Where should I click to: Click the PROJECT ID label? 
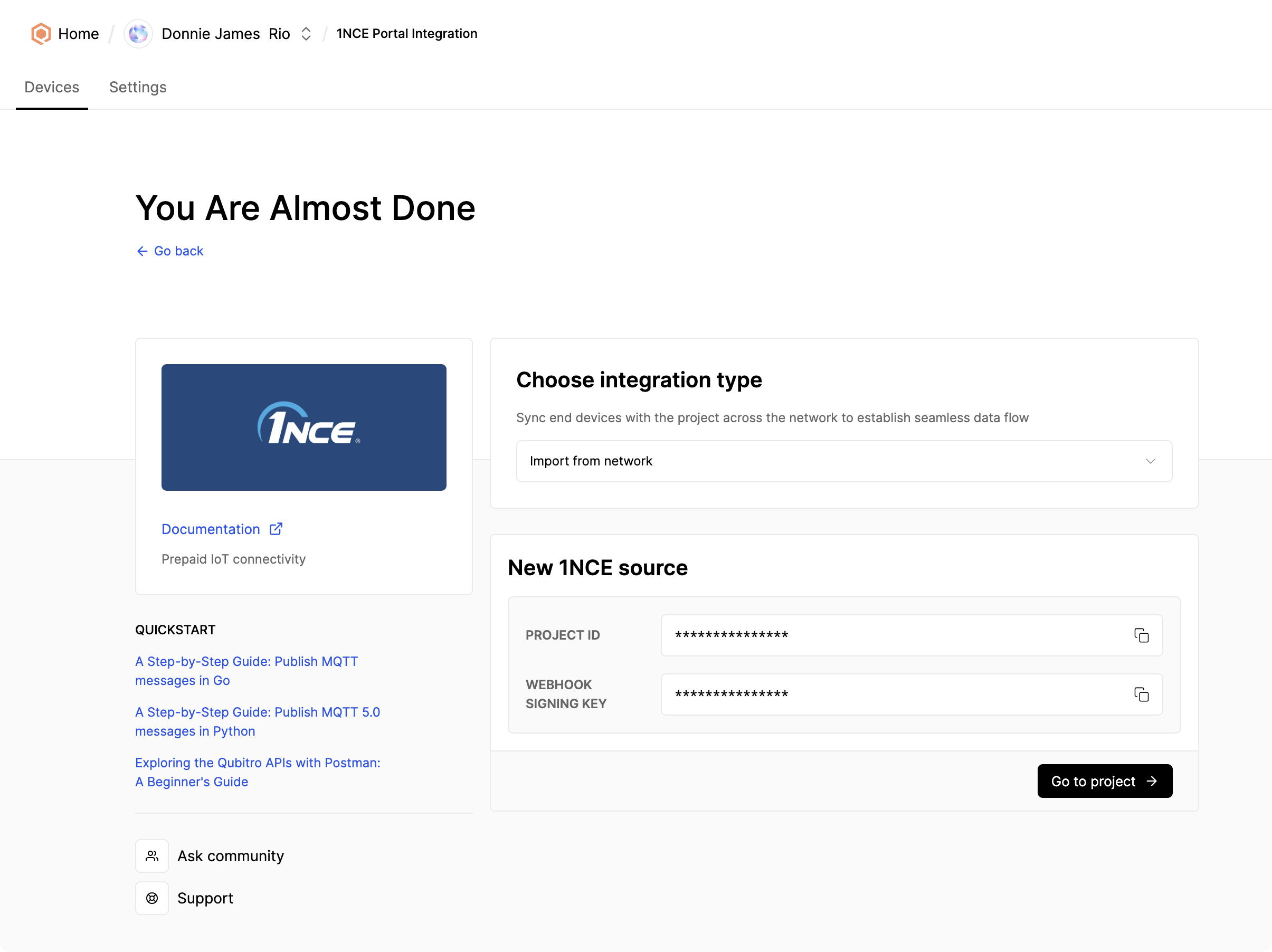[563, 635]
